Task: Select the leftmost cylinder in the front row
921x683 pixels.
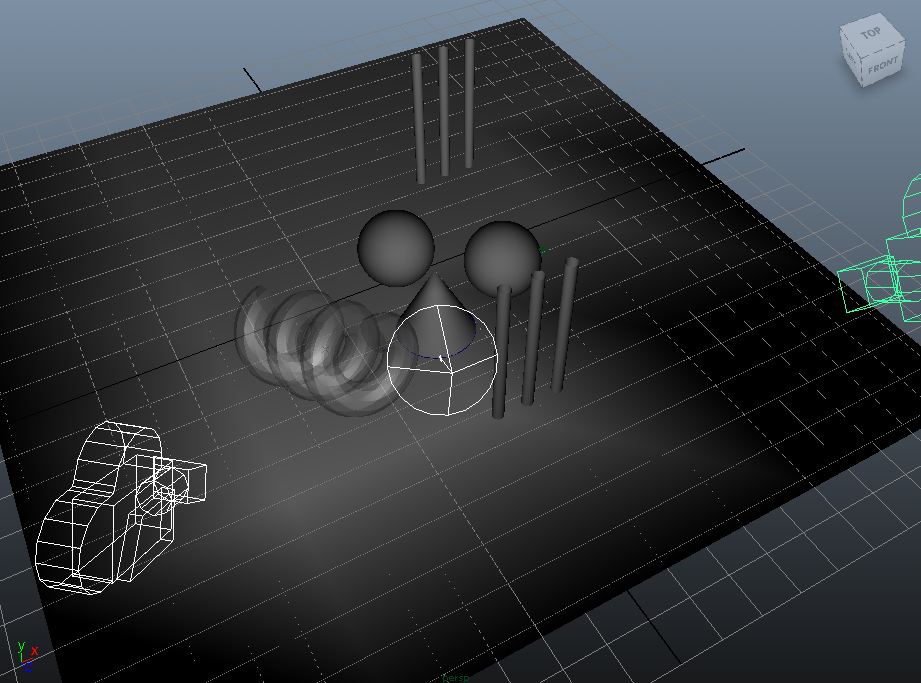Action: coord(502,350)
